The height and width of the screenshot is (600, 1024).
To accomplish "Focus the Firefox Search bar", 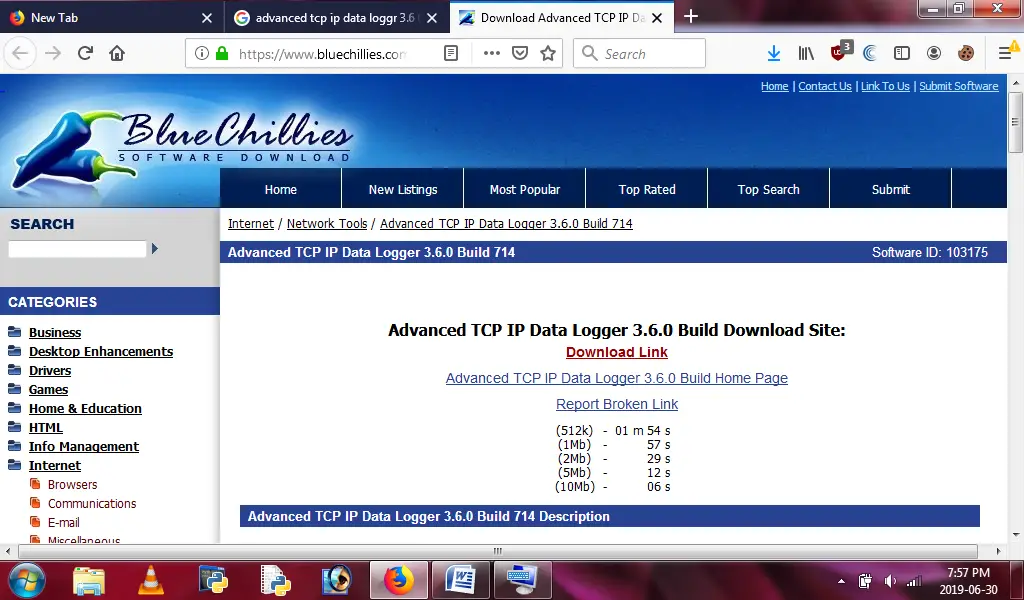I will 639,54.
